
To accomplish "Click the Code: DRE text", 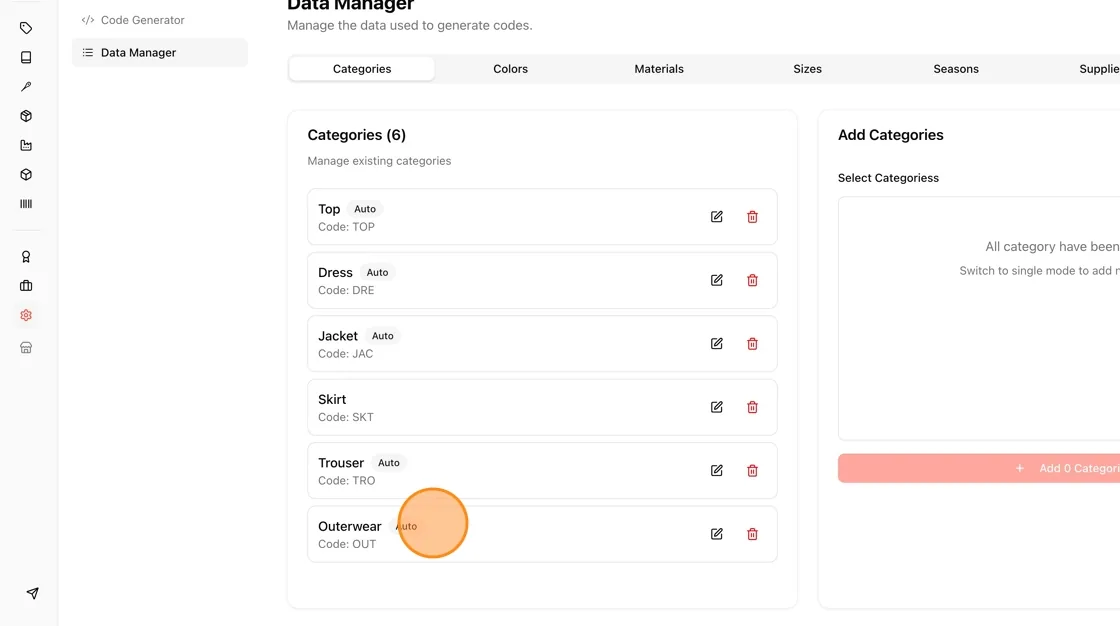I will (x=346, y=290).
